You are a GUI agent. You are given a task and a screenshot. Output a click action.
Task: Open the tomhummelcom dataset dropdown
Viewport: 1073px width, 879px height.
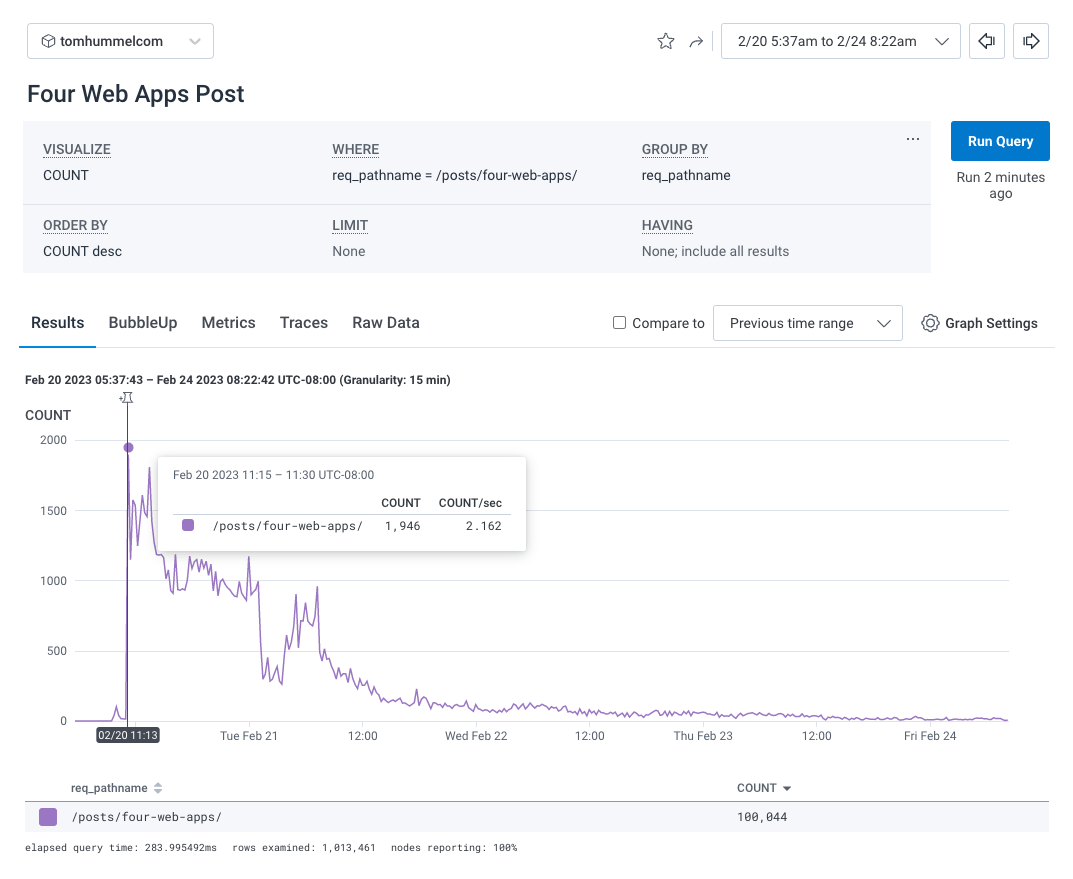[120, 41]
